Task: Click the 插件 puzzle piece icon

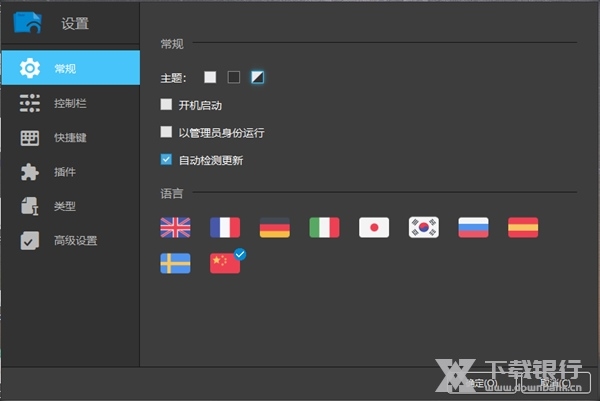Action: tap(30, 172)
